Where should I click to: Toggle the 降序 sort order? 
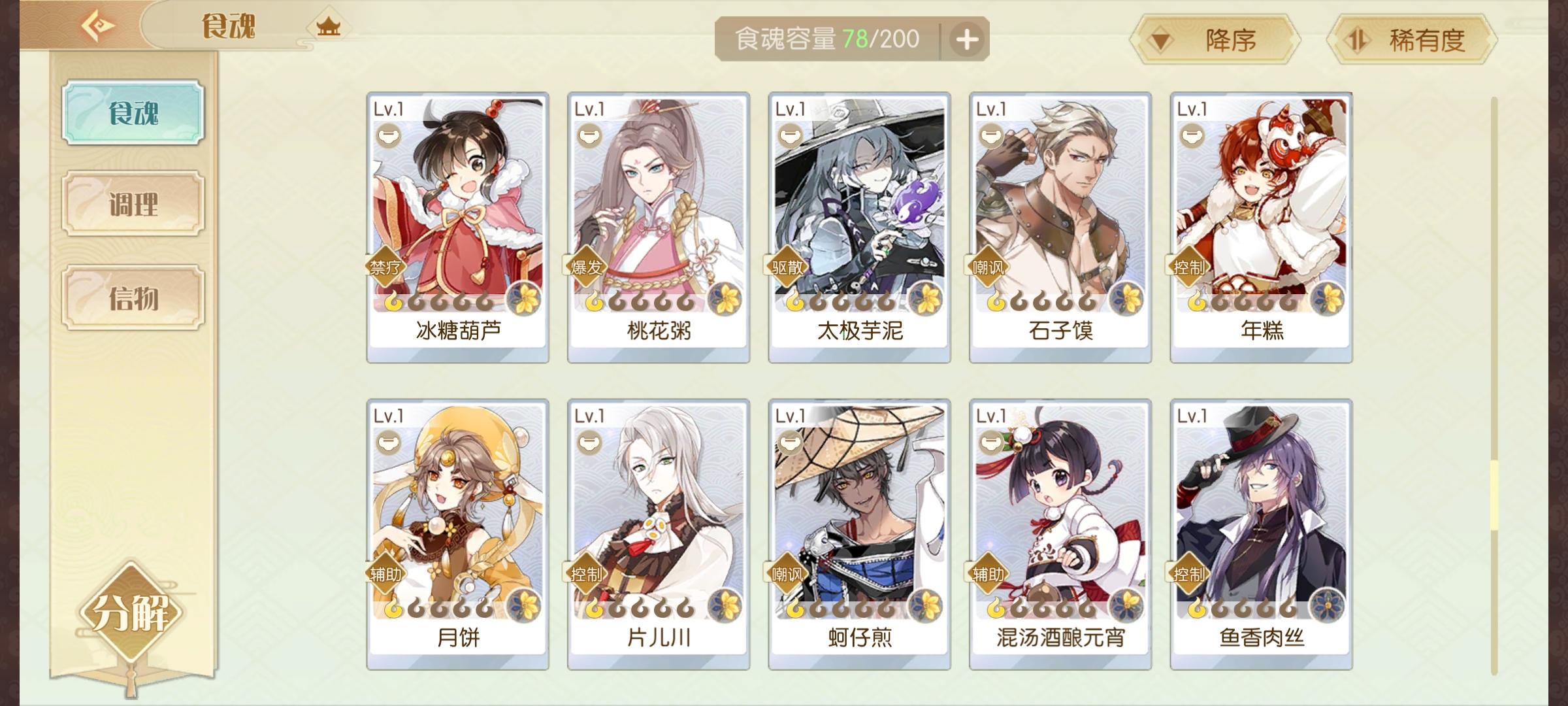click(1215, 40)
